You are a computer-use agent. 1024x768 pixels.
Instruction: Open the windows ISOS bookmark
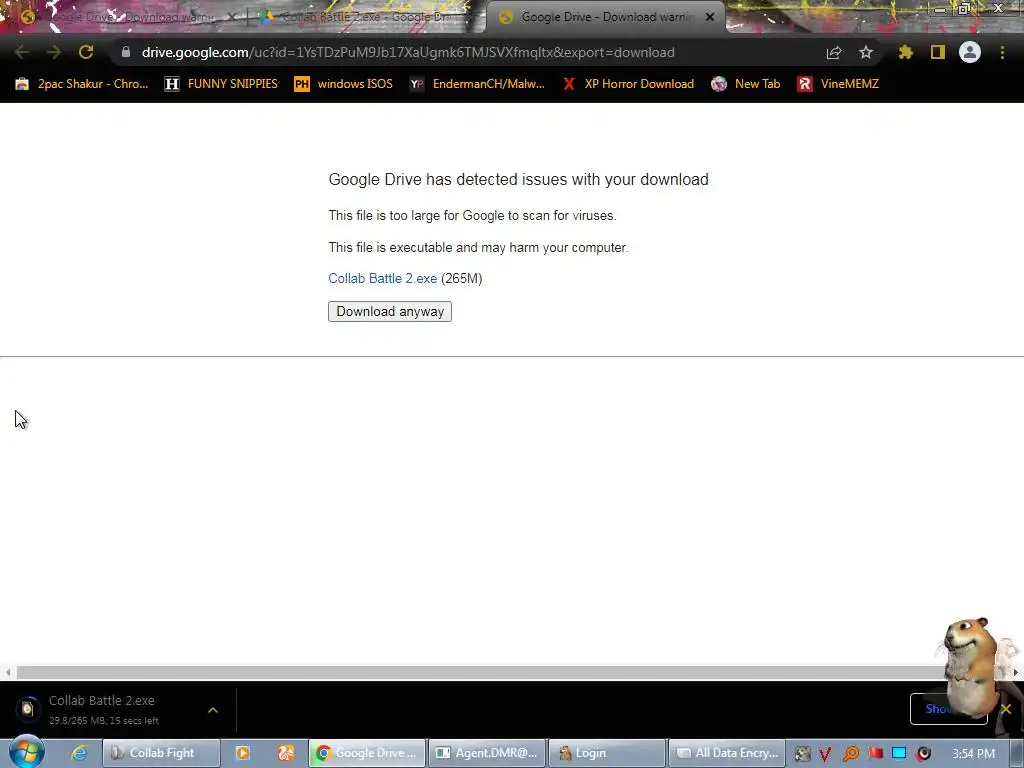point(344,84)
